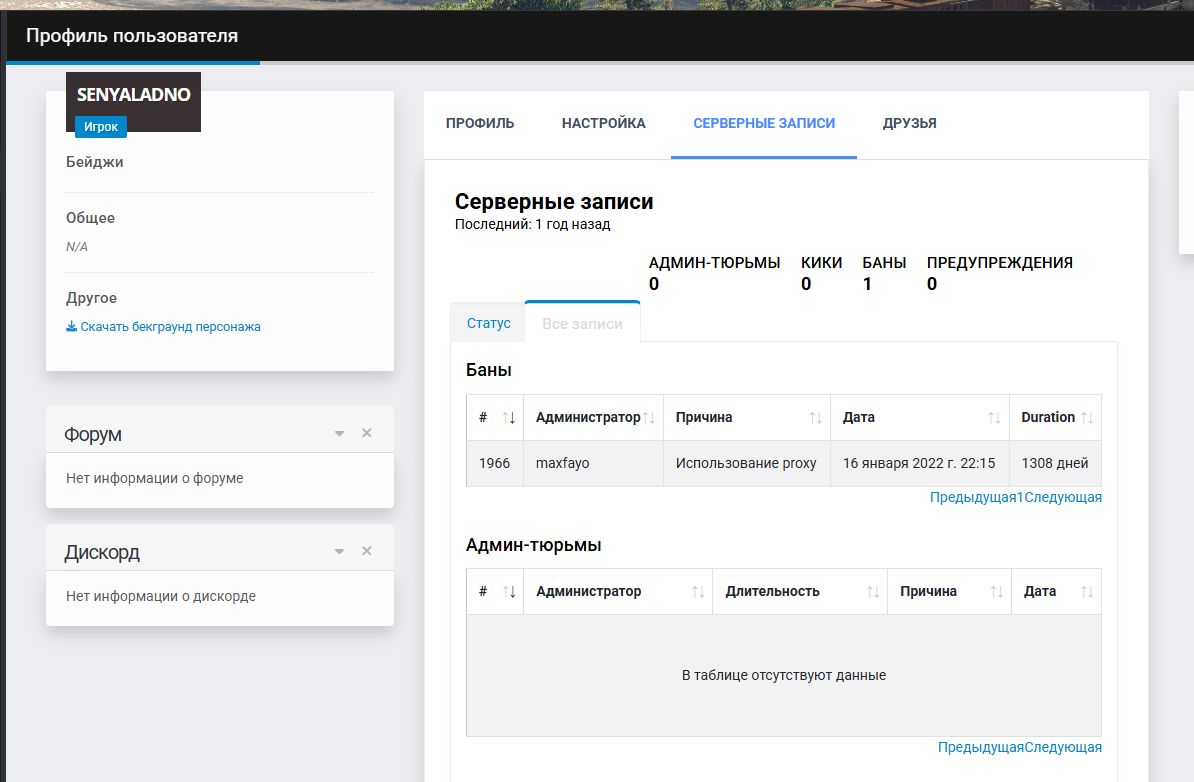This screenshot has width=1194, height=782.
Task: Switch to the Статус sub-tab
Action: point(488,323)
